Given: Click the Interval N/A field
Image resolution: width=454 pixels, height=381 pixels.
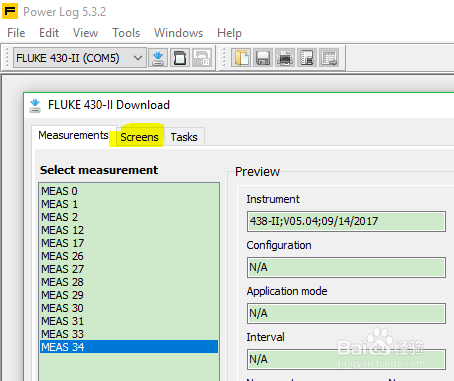Looking at the screenshot, I should tap(346, 359).
